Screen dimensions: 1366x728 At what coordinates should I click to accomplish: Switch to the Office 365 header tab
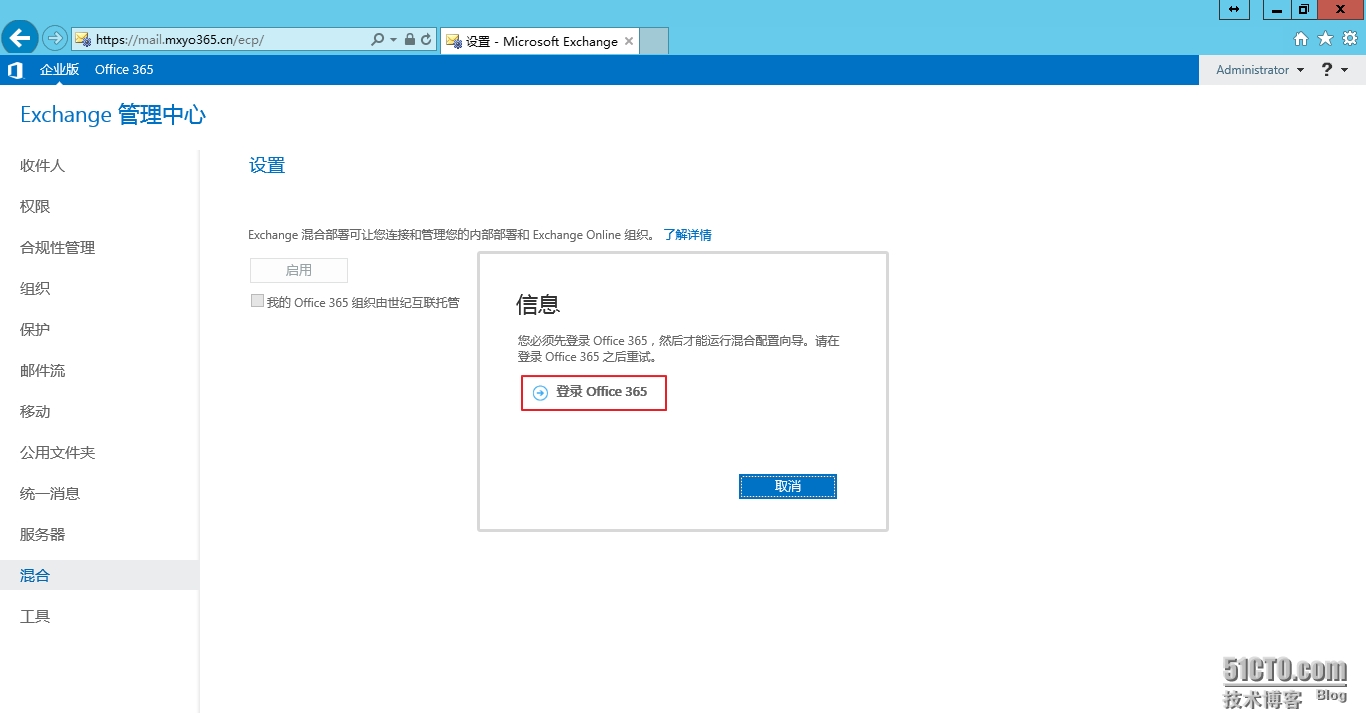[124, 70]
